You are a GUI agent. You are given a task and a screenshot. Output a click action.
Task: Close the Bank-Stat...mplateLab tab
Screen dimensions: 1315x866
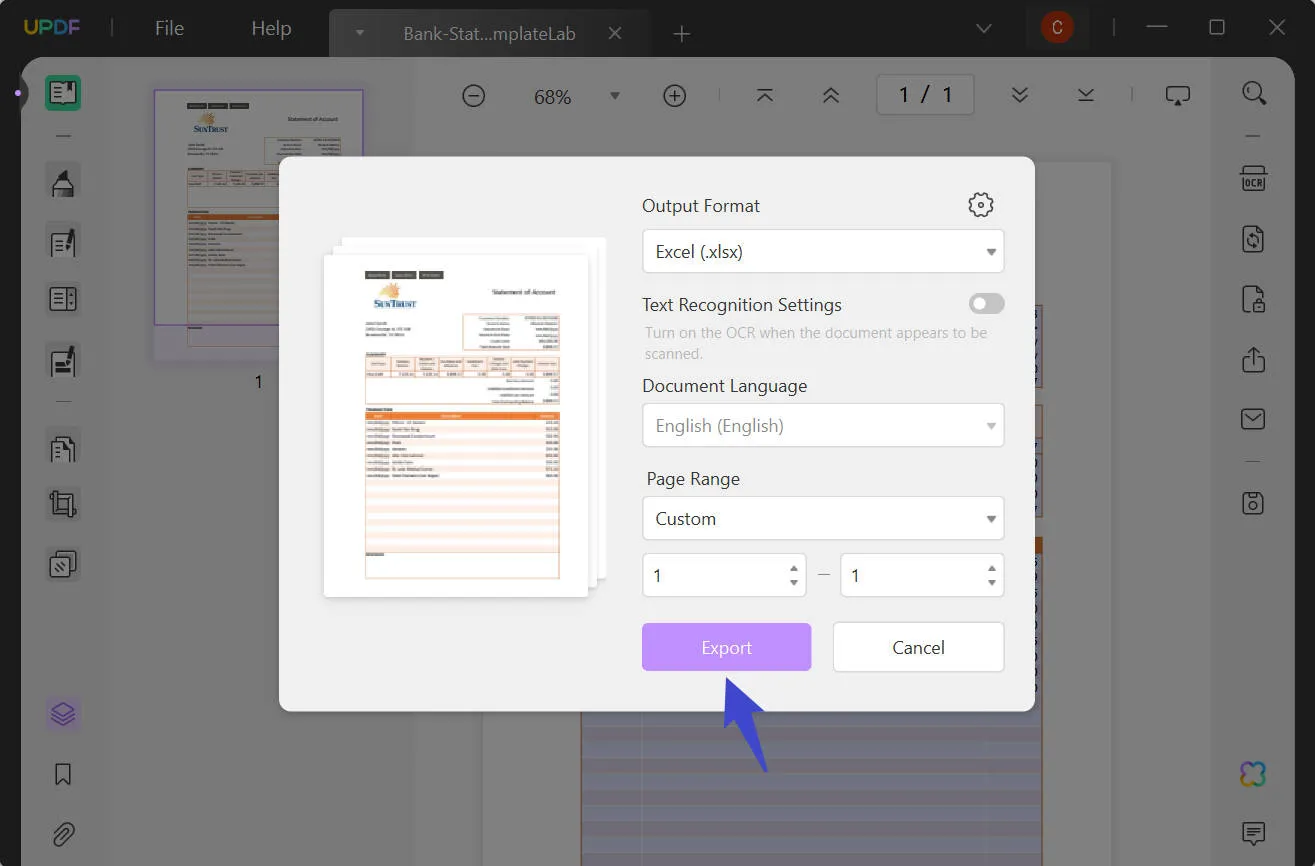(615, 33)
